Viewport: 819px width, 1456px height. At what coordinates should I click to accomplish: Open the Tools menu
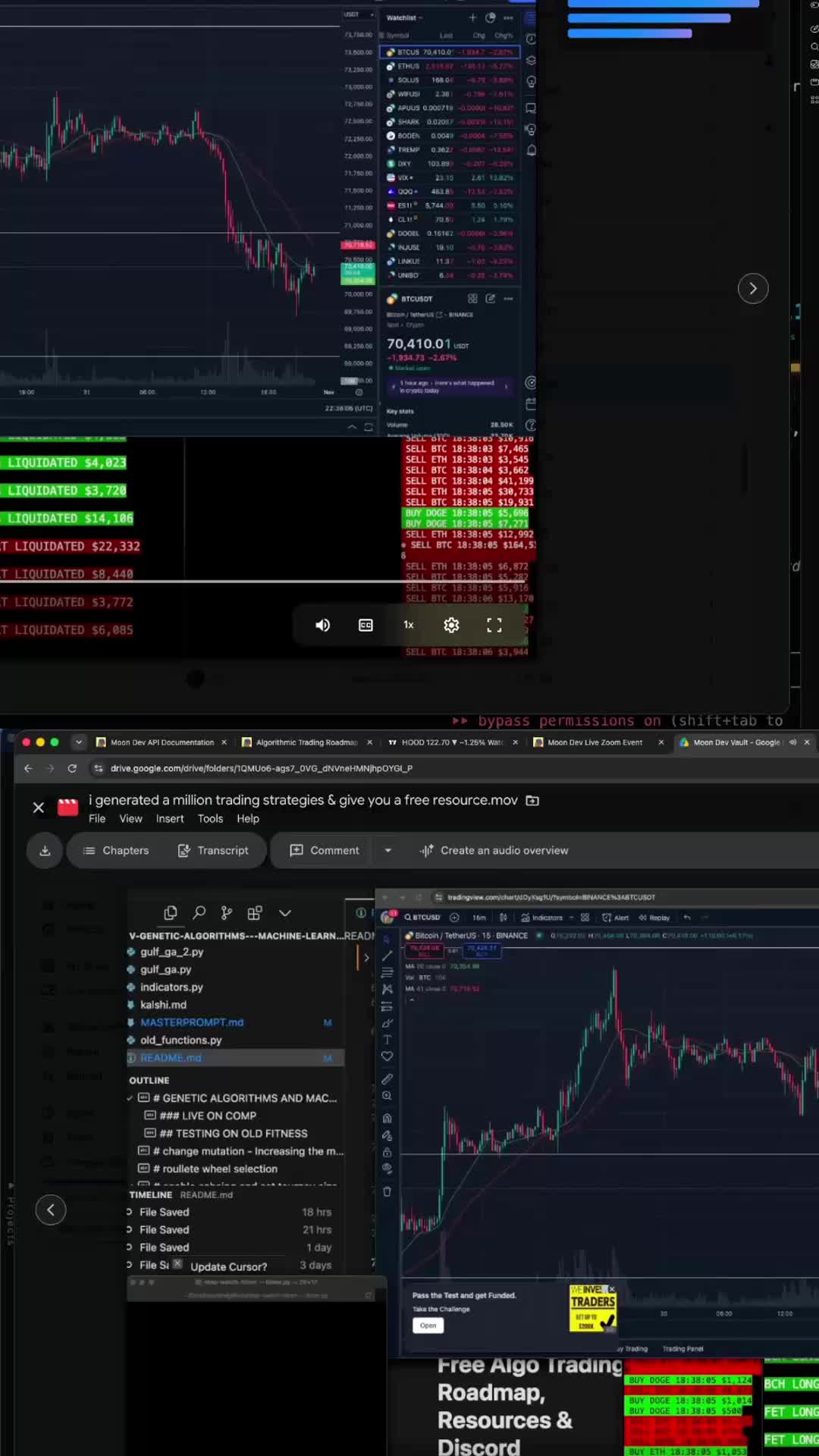[x=210, y=819]
